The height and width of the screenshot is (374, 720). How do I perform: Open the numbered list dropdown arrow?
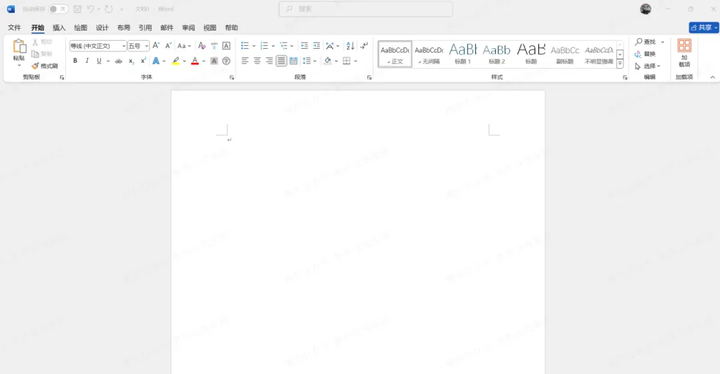[273, 45]
